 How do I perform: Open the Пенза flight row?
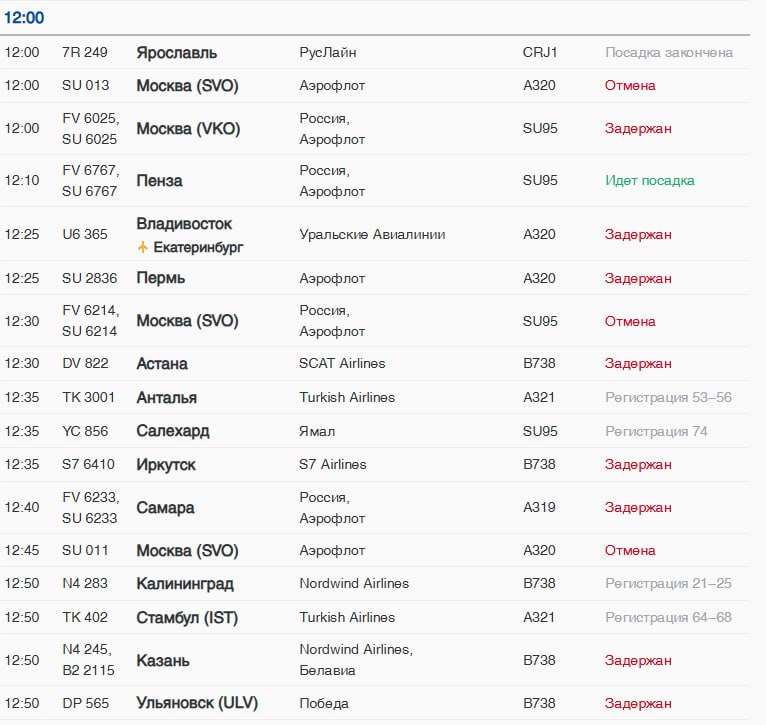375,181
